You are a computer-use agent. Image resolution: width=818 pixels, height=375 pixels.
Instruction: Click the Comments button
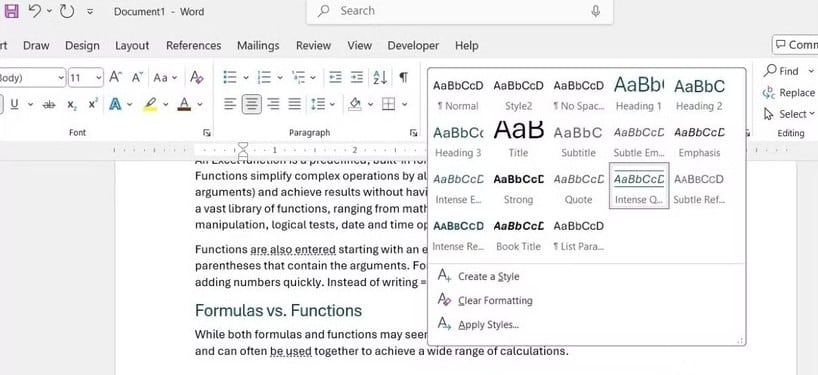click(x=795, y=45)
